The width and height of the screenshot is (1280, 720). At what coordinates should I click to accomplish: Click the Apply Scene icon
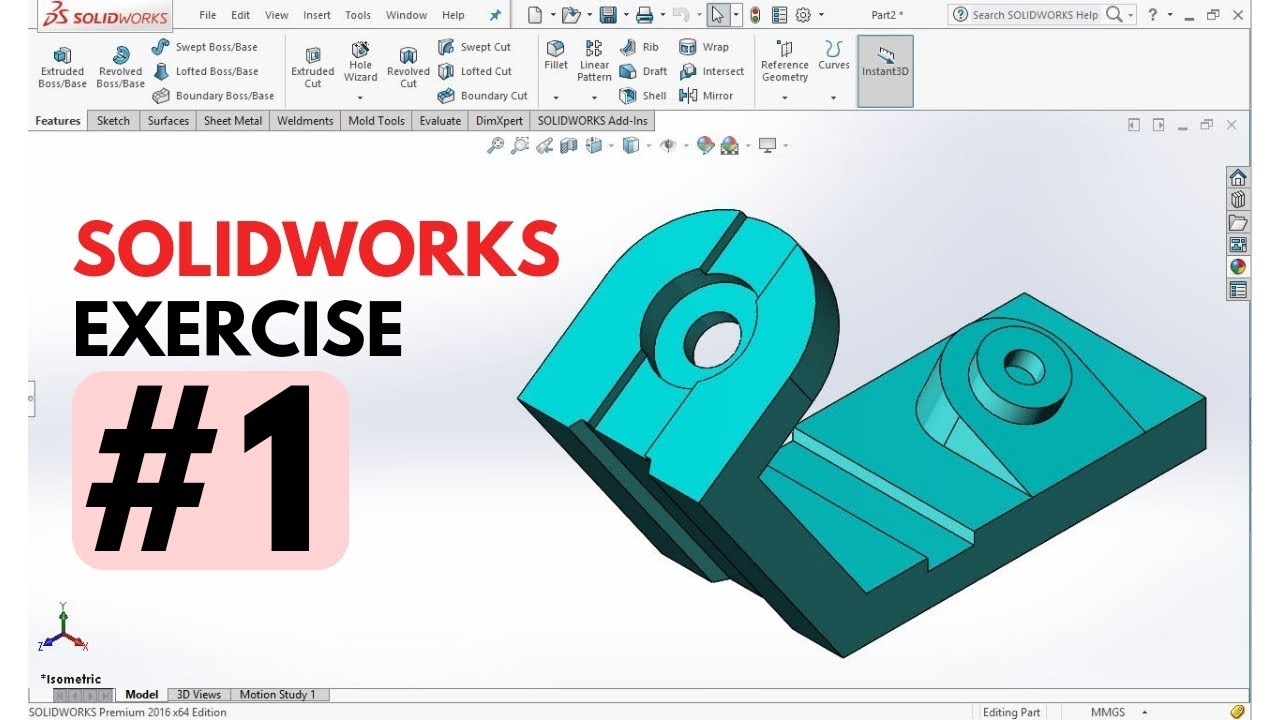point(730,146)
